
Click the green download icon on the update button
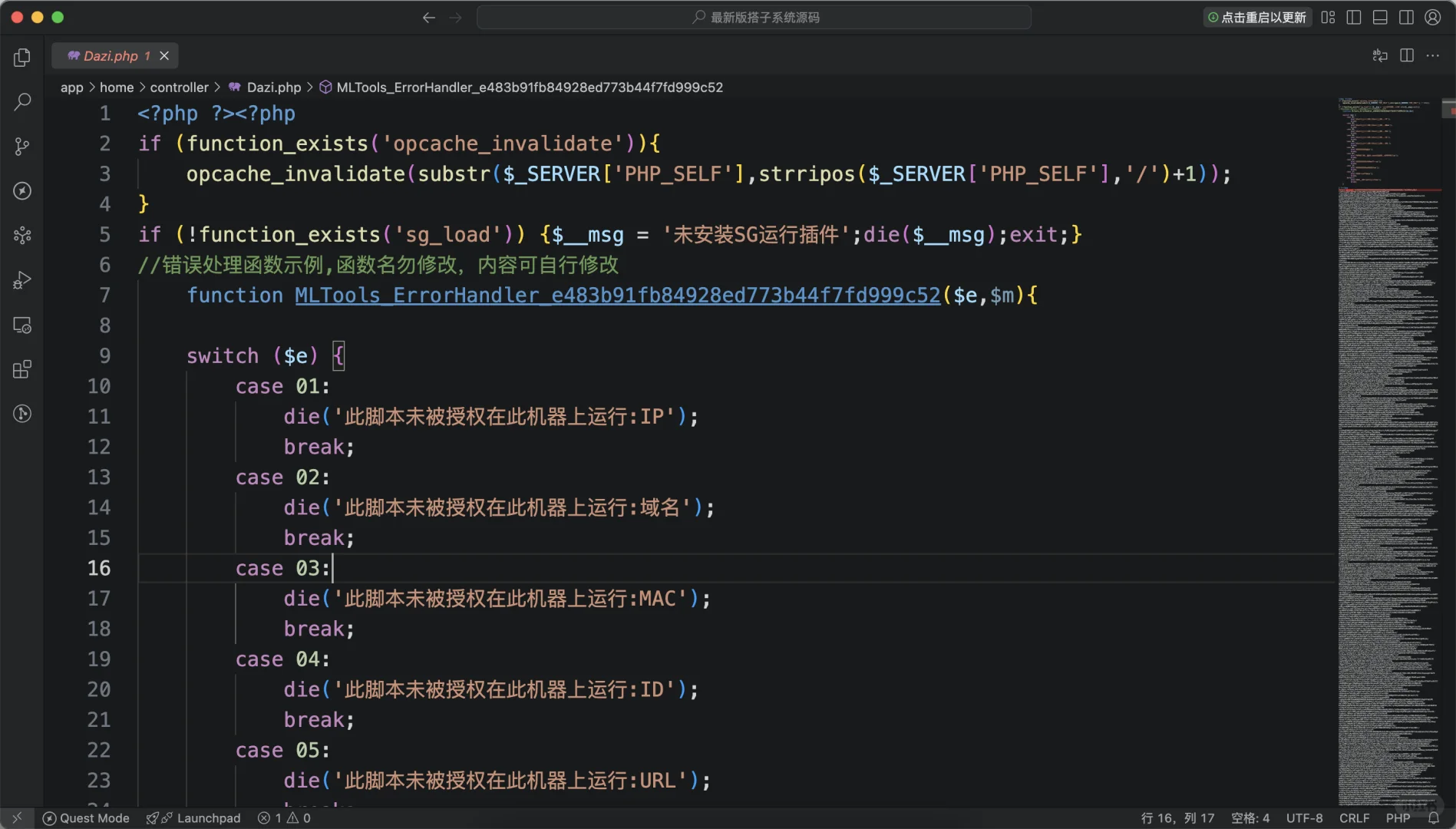point(1213,18)
